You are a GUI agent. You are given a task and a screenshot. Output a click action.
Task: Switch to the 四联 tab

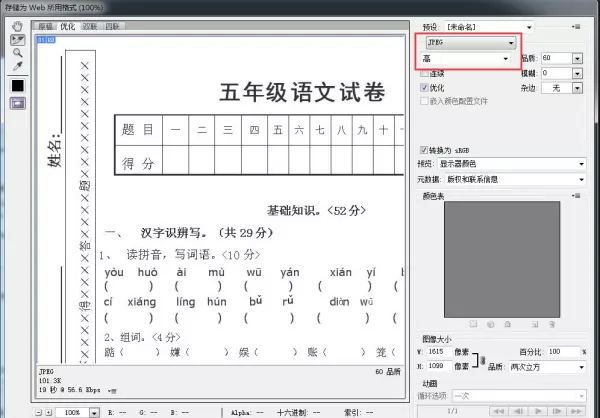[112, 26]
